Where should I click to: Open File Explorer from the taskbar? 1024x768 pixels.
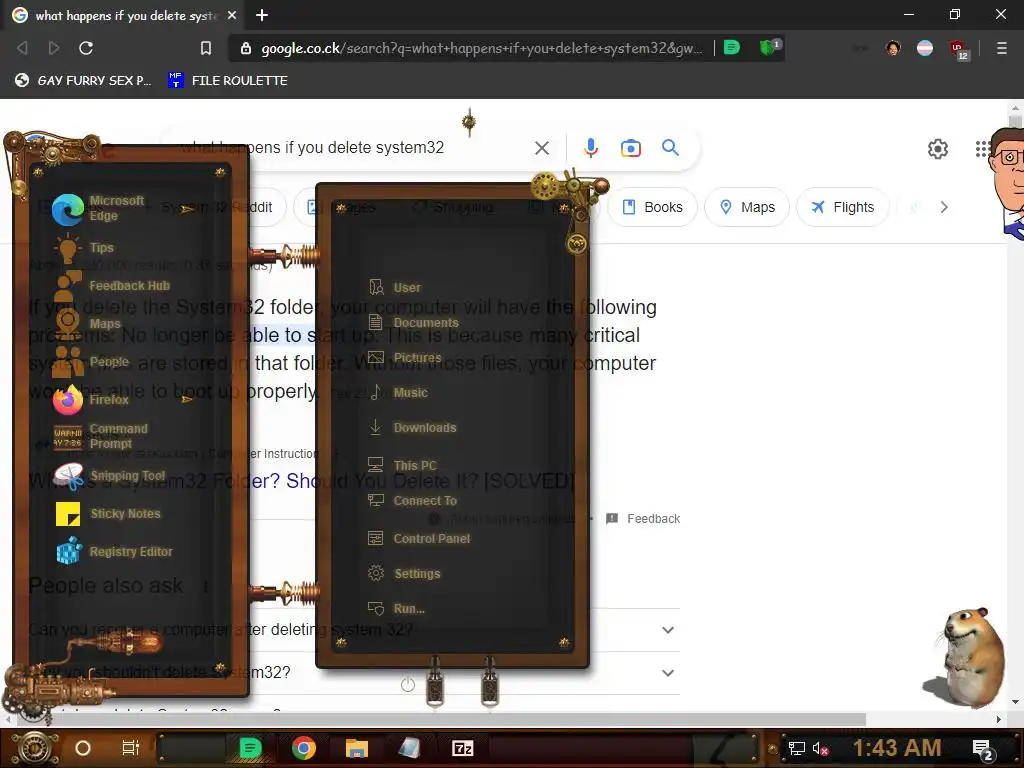coord(357,748)
